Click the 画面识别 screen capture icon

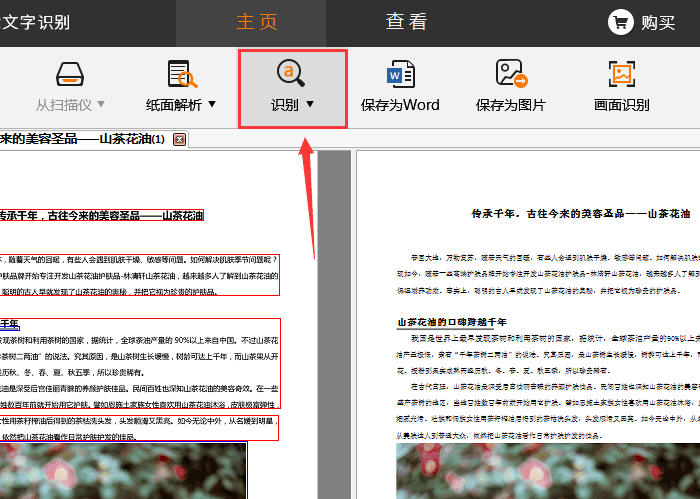[x=622, y=74]
